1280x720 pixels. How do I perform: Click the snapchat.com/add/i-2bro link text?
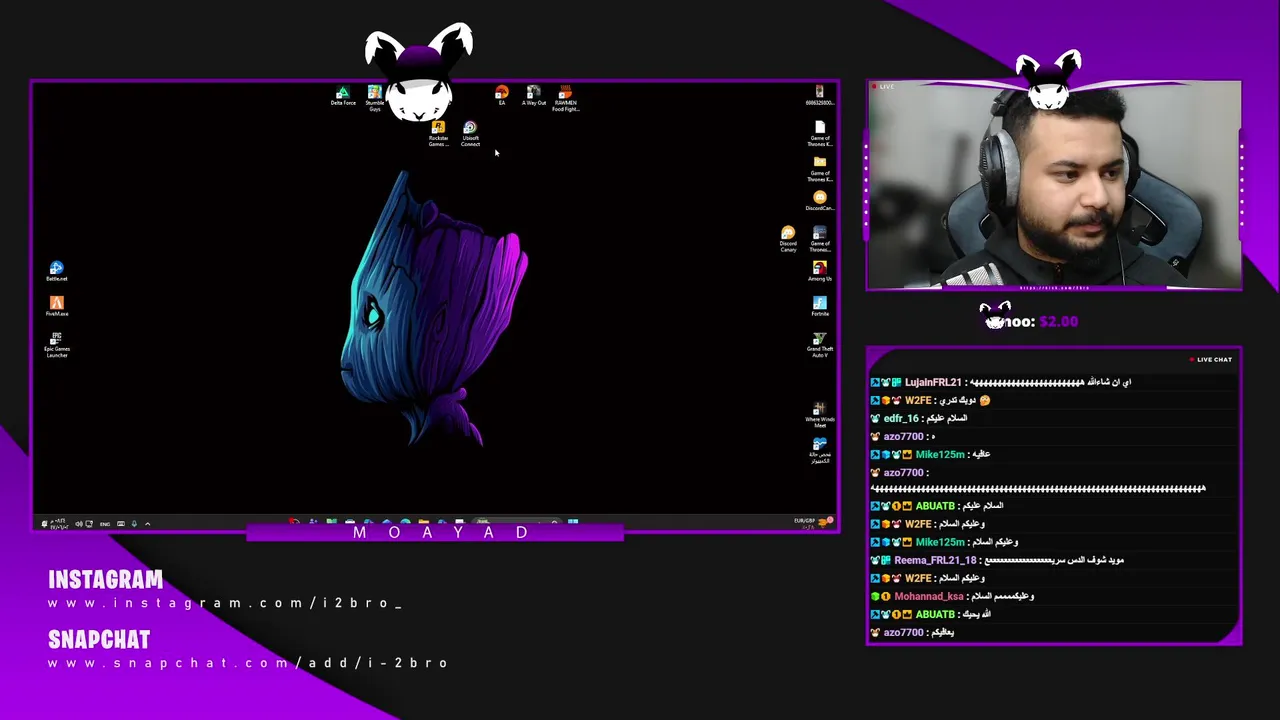point(248,663)
